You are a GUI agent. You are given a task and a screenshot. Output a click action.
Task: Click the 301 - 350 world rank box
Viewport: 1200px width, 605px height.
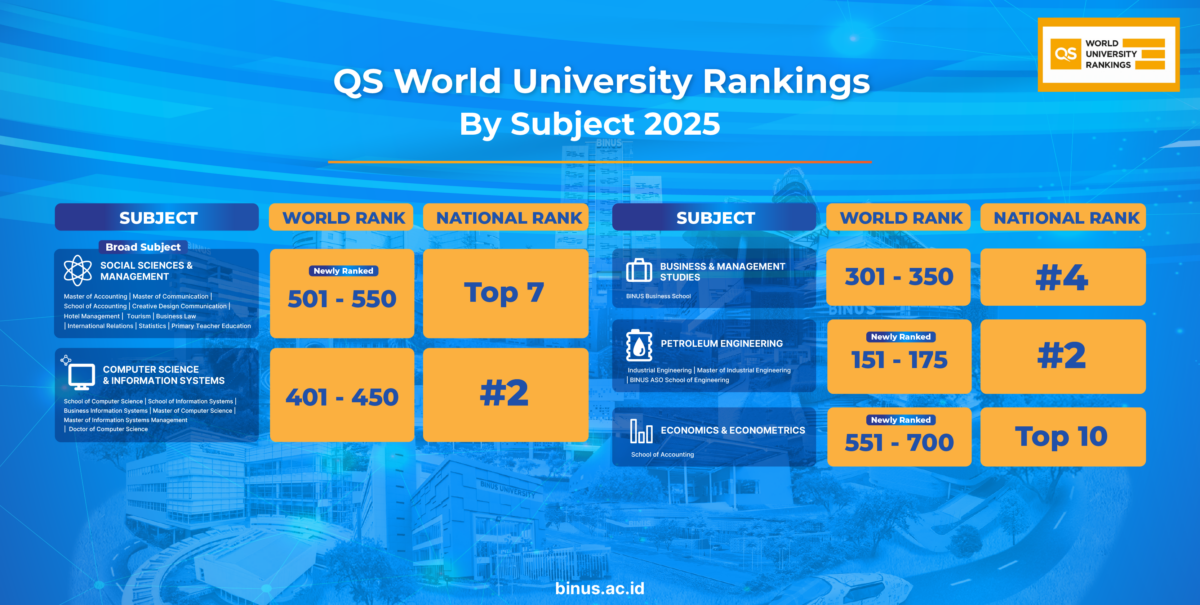point(899,277)
